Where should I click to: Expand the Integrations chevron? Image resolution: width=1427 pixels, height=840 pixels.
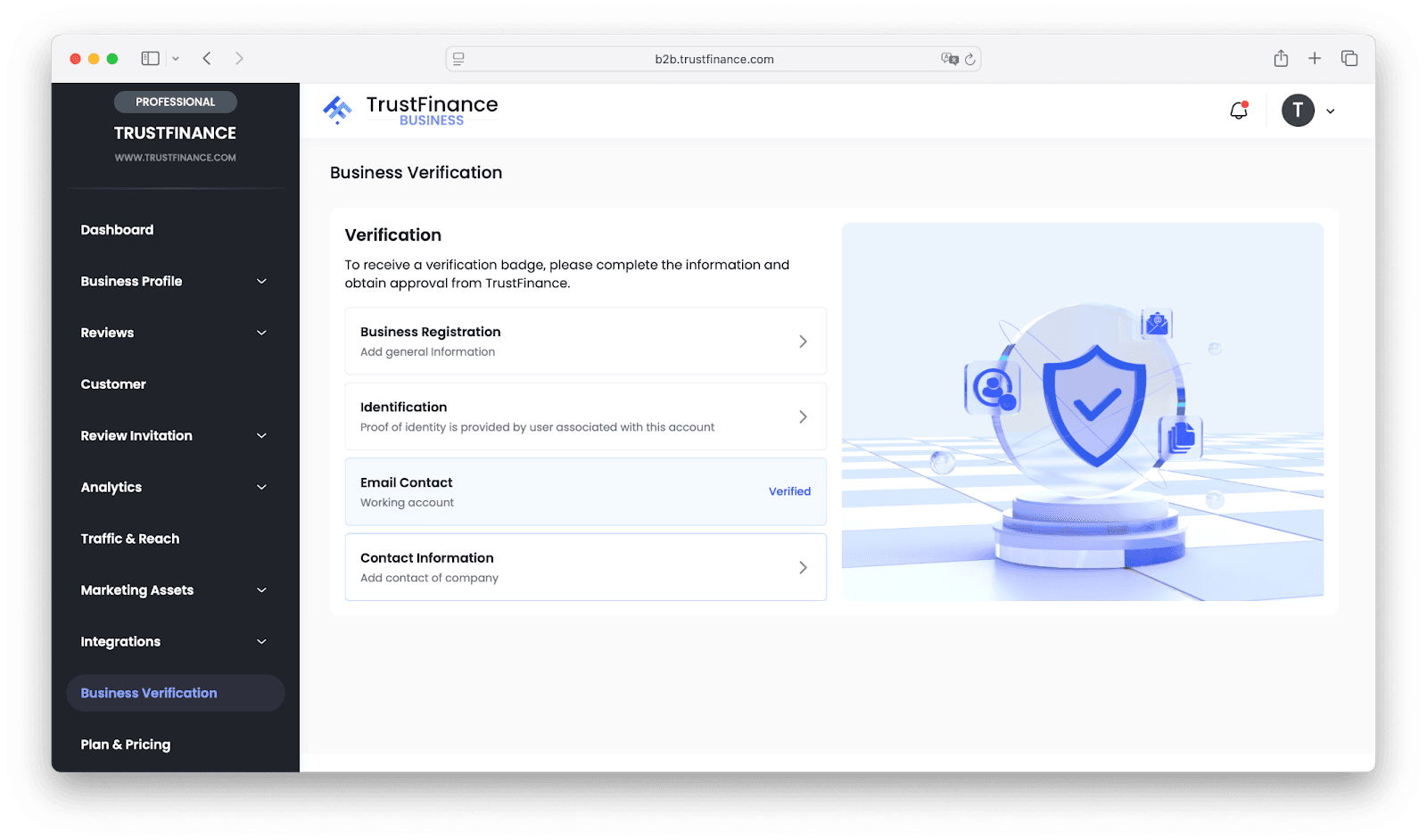[262, 642]
